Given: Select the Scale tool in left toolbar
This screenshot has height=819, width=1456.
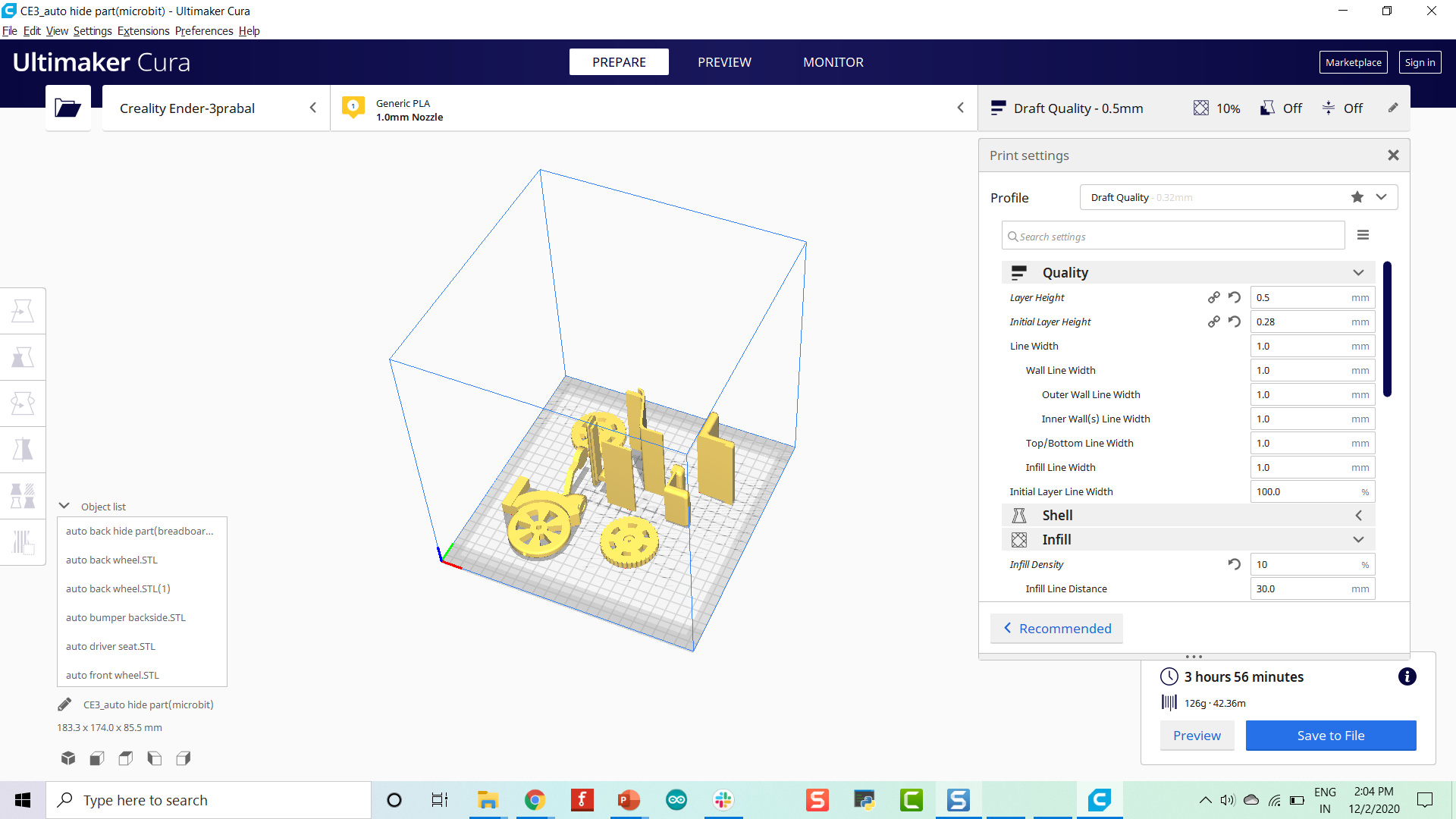Looking at the screenshot, I should point(23,357).
